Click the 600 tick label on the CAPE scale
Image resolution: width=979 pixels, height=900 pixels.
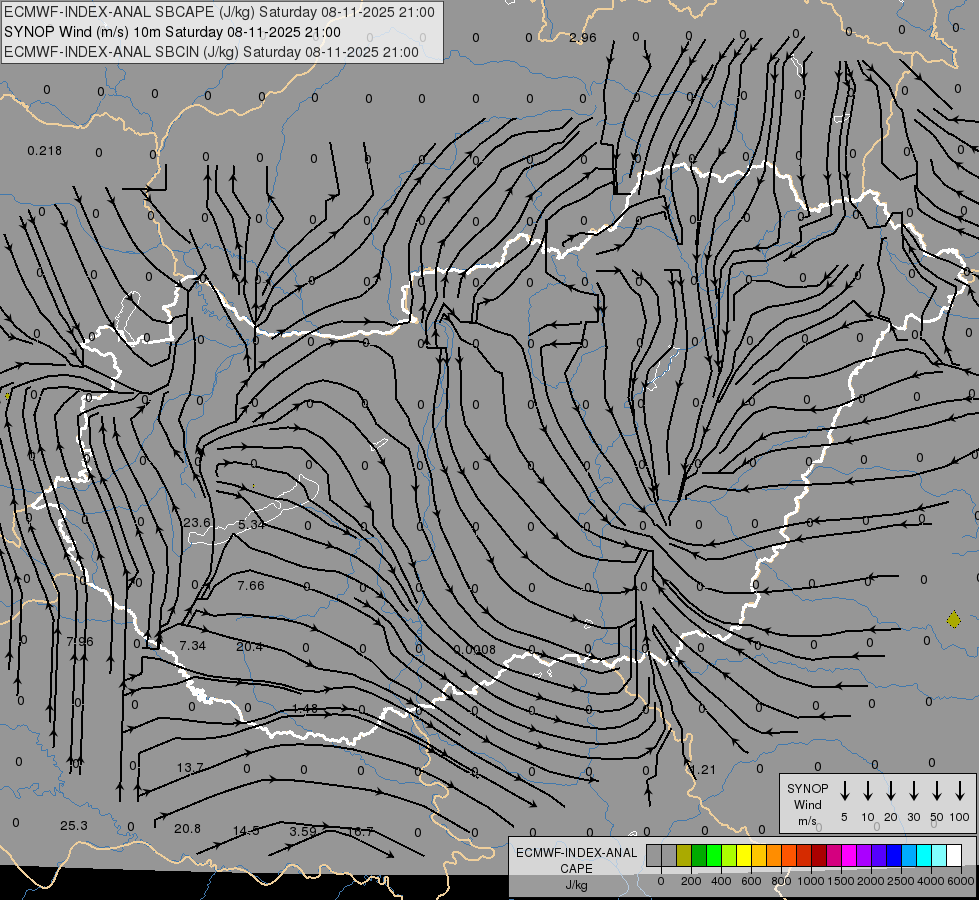tap(751, 881)
